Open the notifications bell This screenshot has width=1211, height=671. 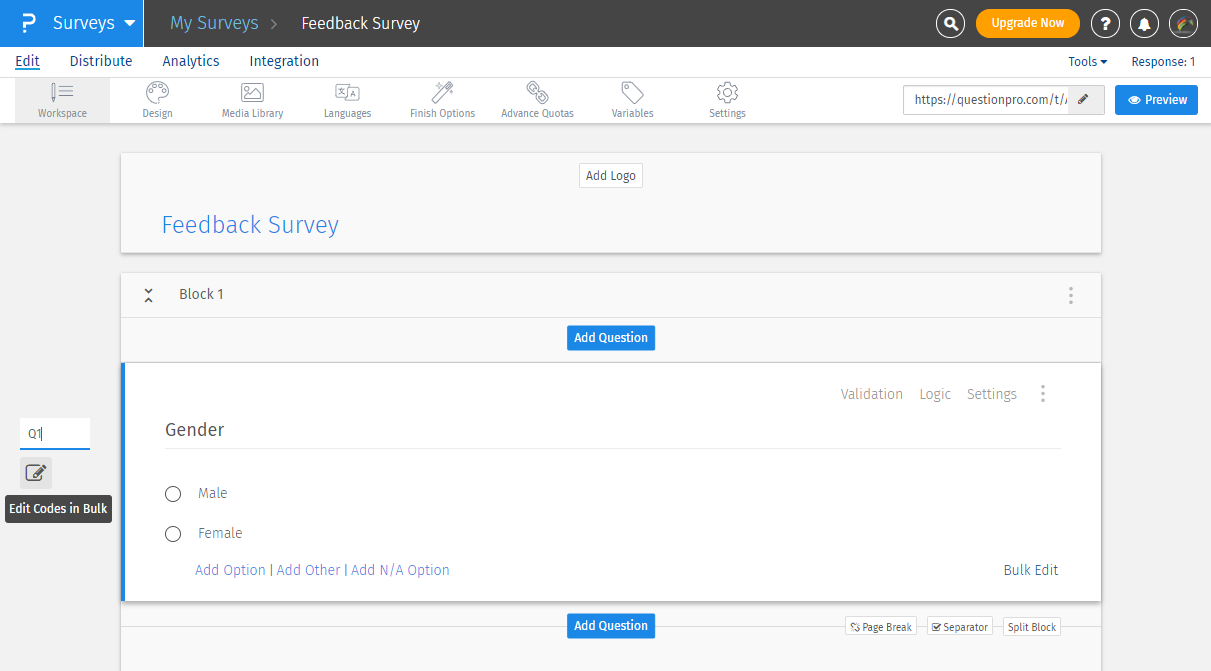(1144, 23)
